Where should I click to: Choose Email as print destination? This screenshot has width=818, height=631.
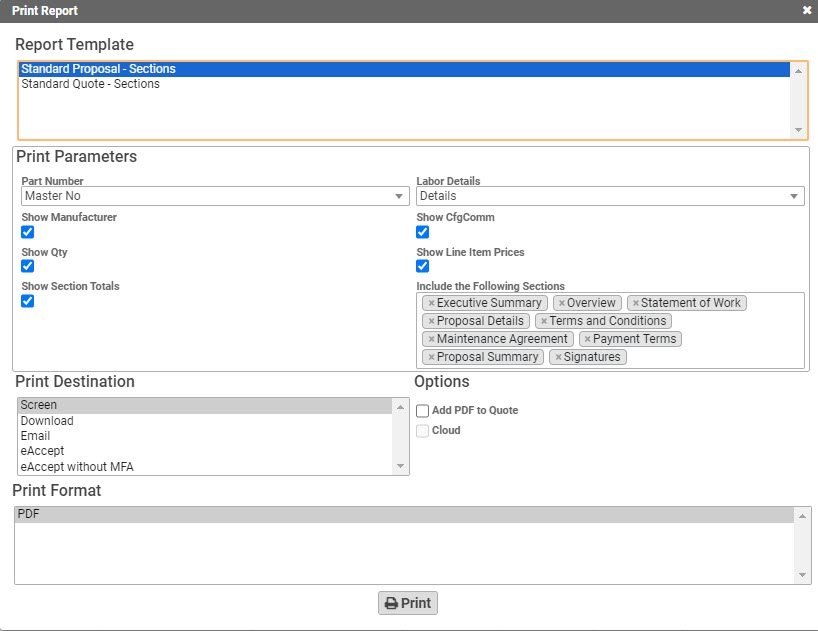point(35,436)
